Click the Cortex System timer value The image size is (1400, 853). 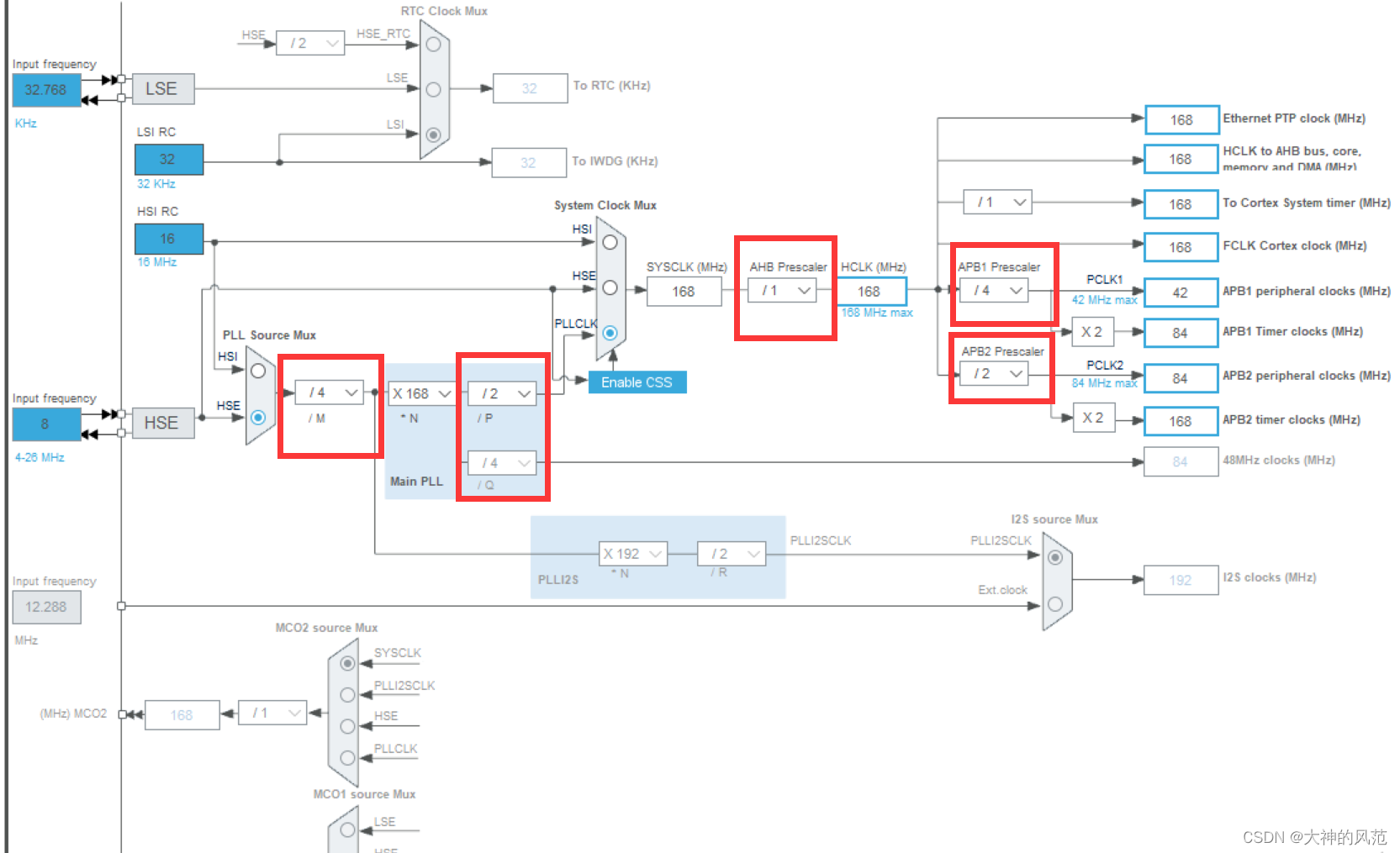pos(1181,204)
